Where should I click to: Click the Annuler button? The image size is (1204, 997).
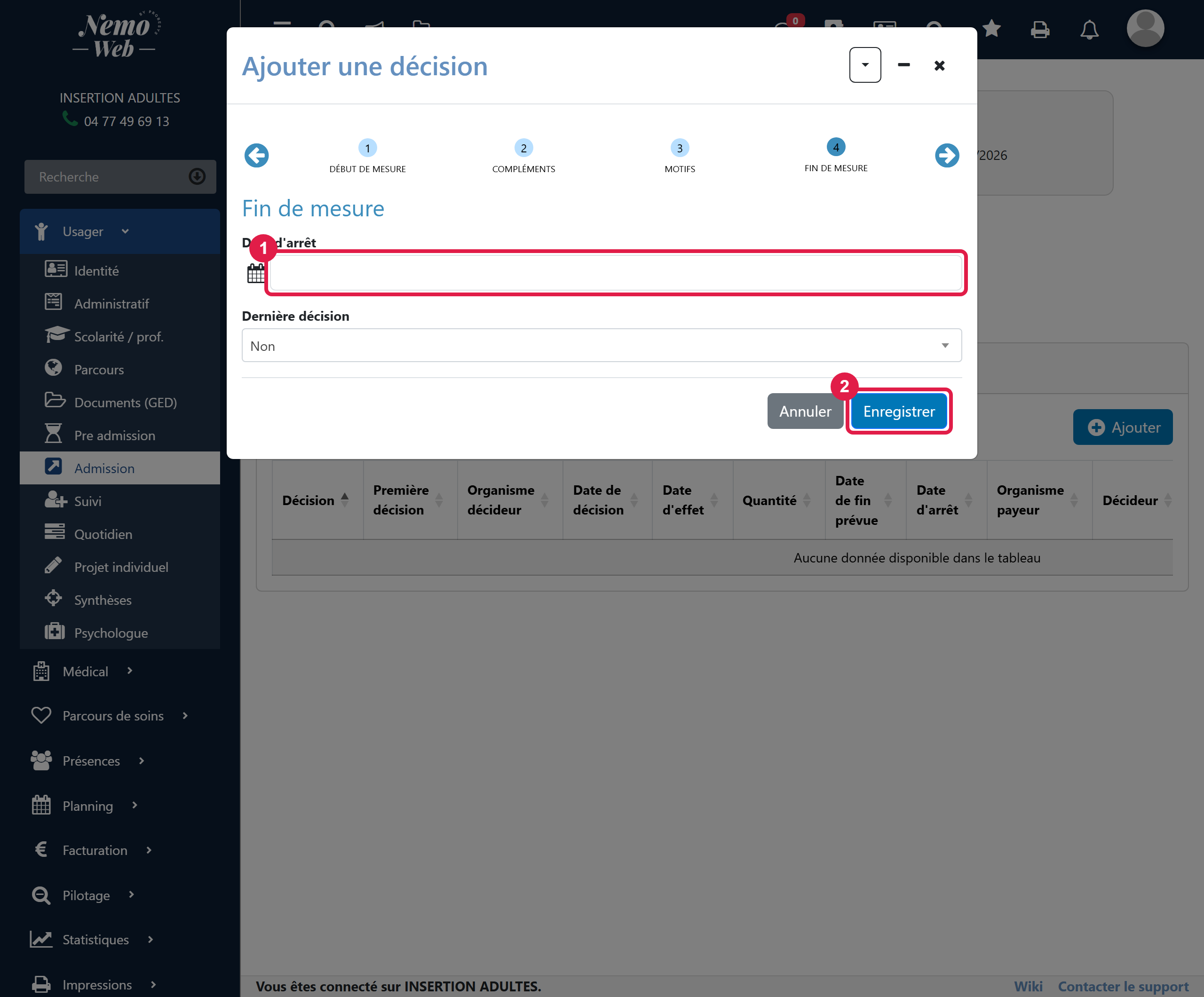point(805,411)
